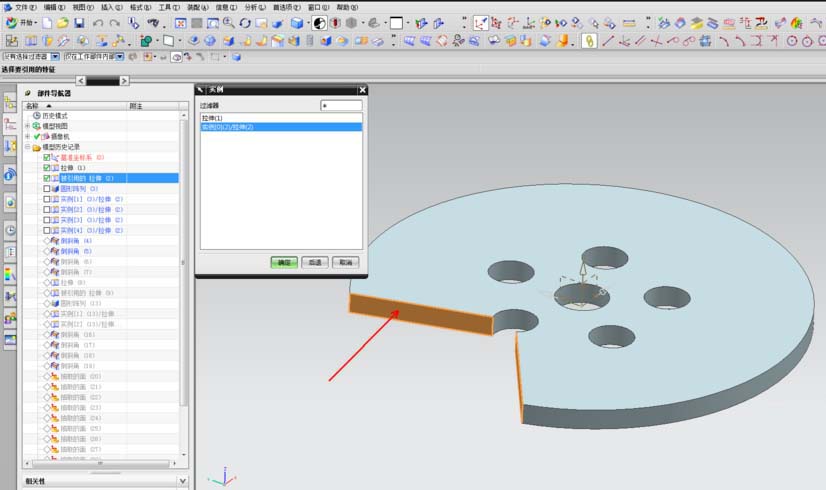
Task: Open the selection filter dropdown
Action: [56, 57]
